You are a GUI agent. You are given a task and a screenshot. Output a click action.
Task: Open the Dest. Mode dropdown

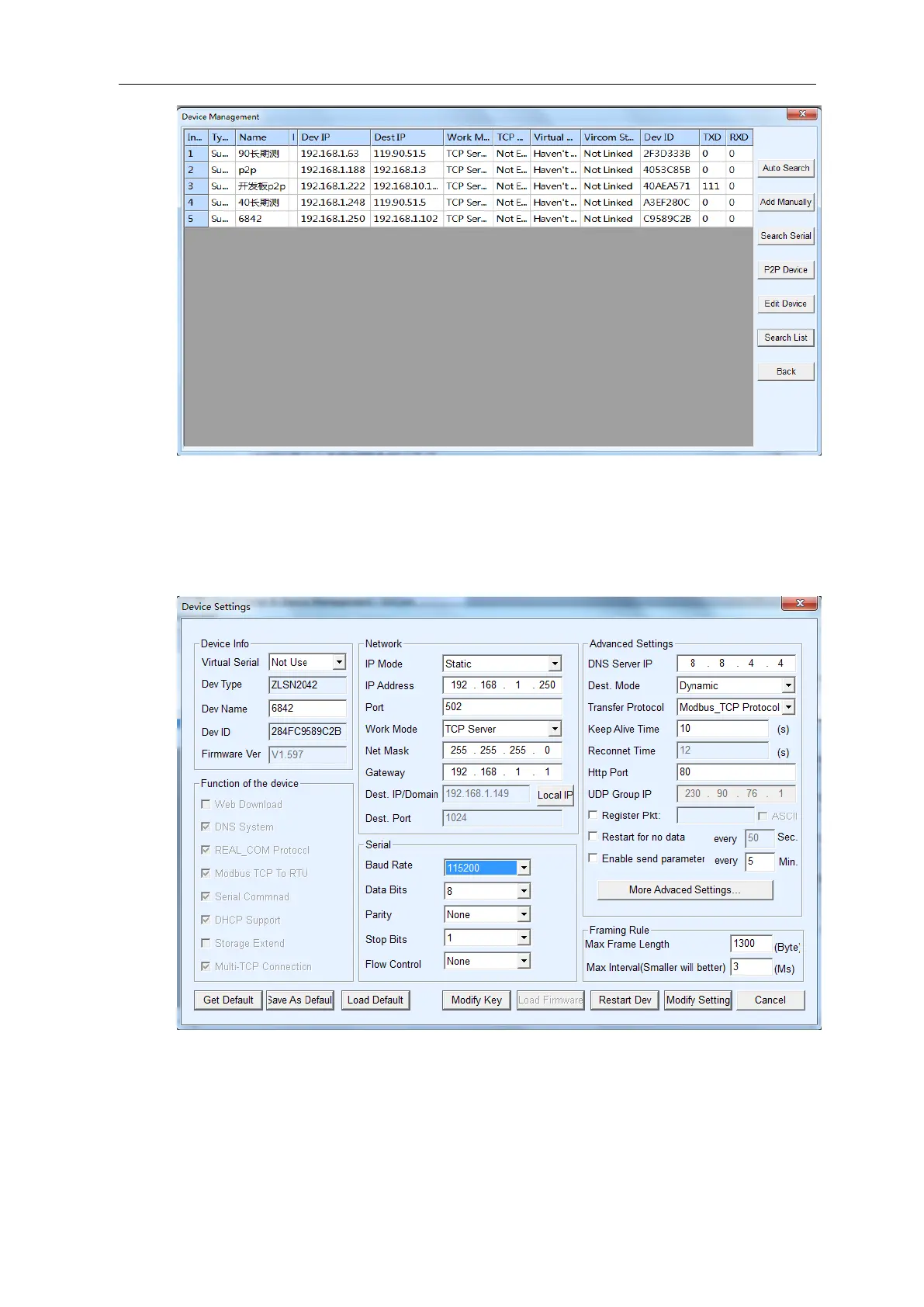[788, 685]
